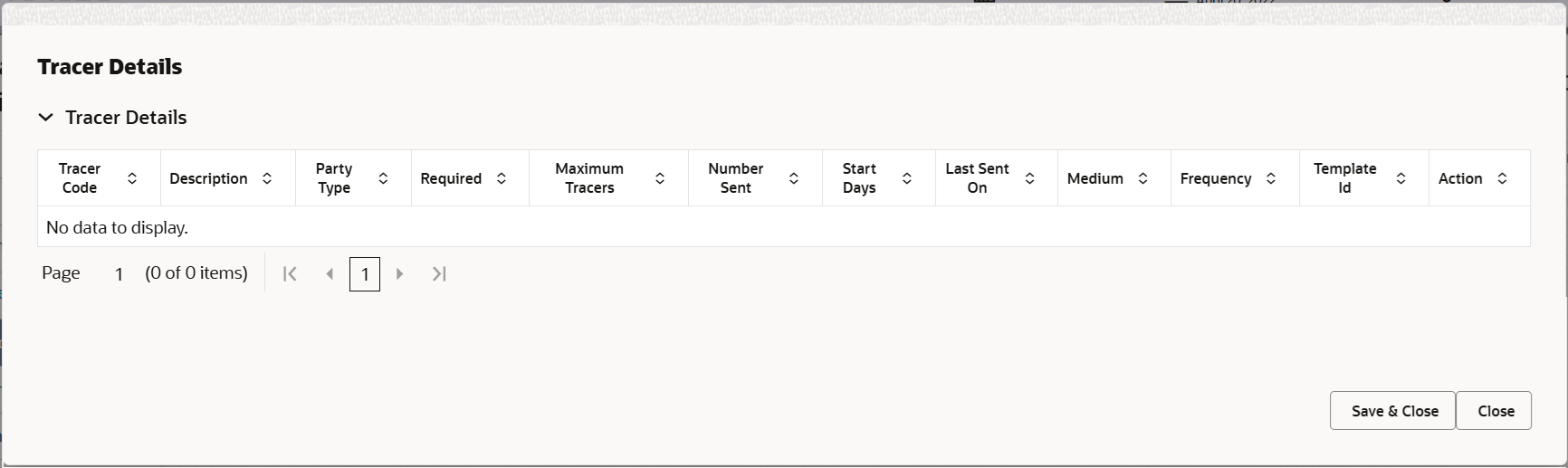The width and height of the screenshot is (1568, 468).
Task: Click the Save & Close button
Action: coord(1392,411)
